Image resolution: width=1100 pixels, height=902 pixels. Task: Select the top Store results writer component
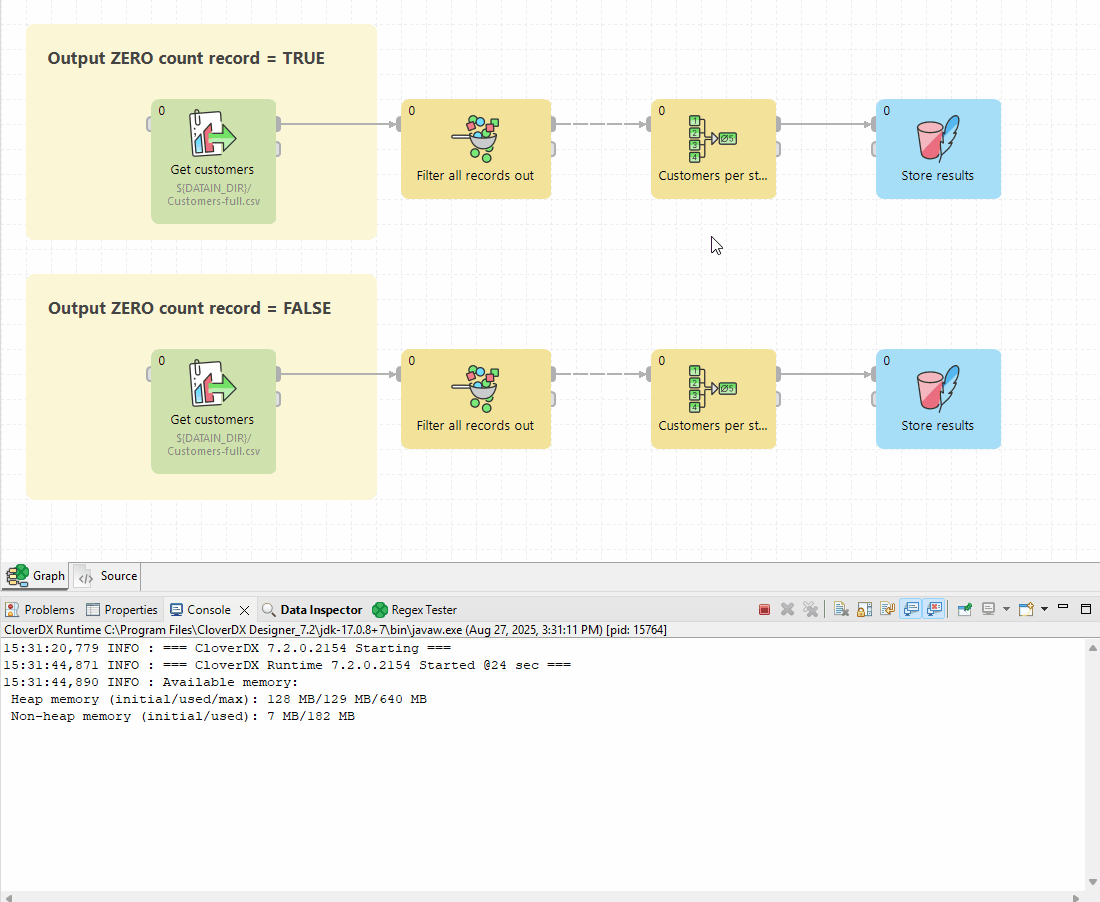tap(938, 148)
